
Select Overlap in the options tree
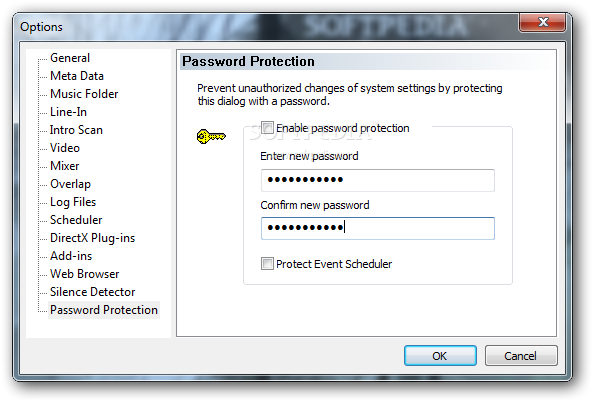(x=70, y=184)
